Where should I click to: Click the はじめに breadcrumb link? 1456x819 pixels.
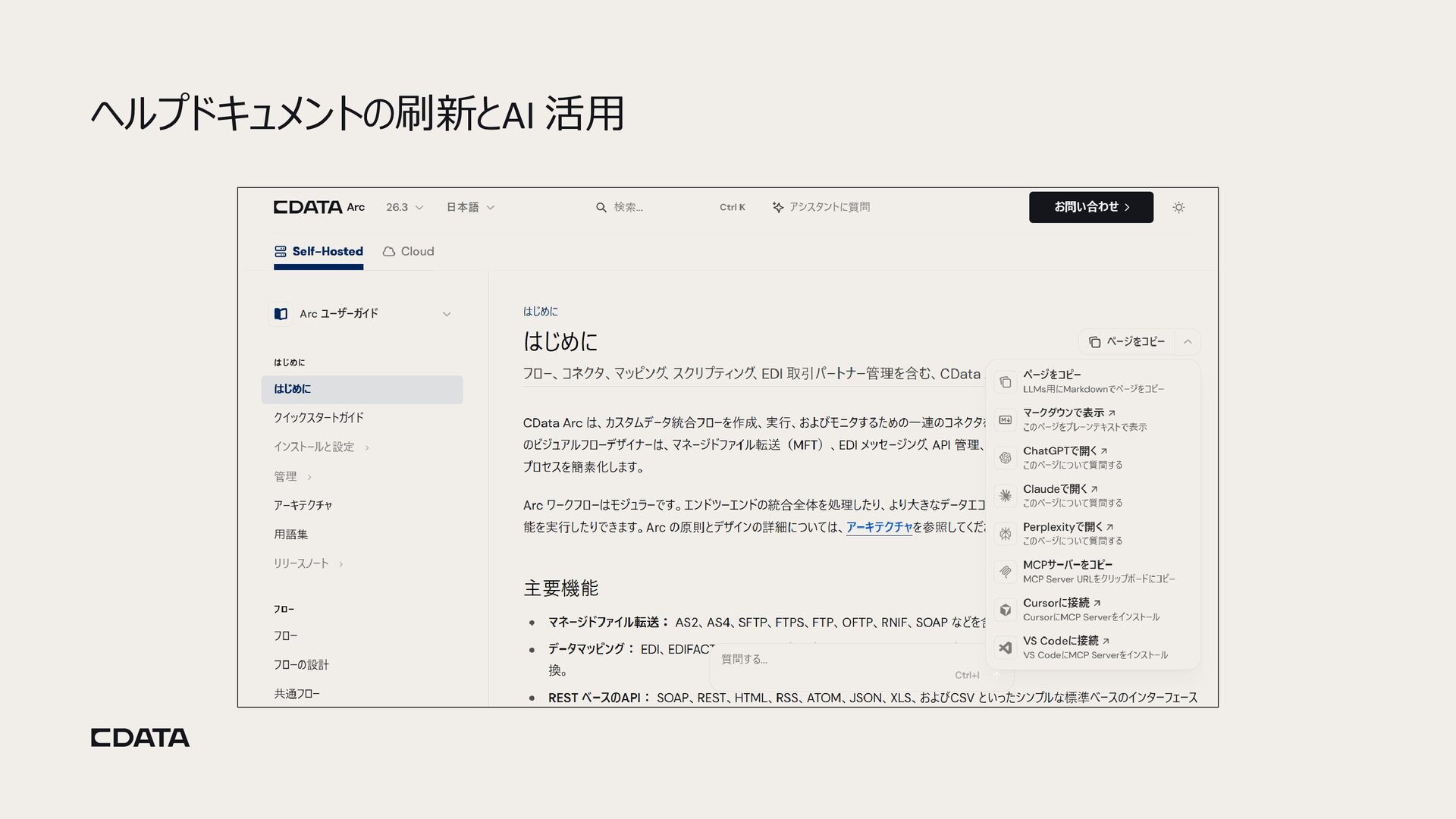[x=540, y=312]
